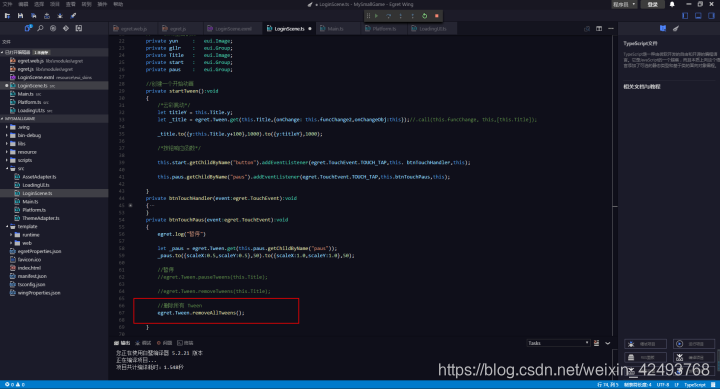This screenshot has width=720, height=389.
Task: Click the TypeScript language mode in status bar
Action: [x=695, y=385]
